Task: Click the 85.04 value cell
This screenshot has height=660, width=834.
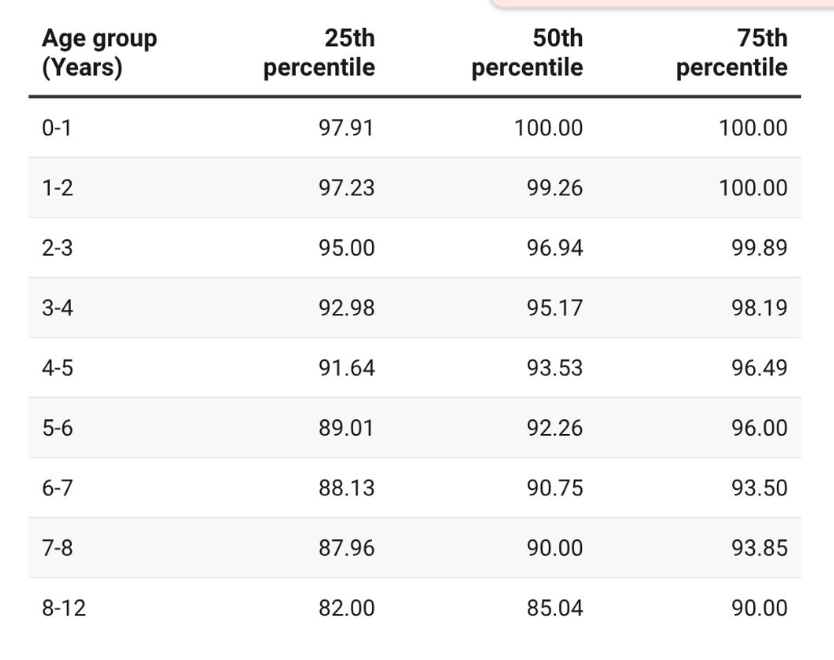Action: (554, 608)
